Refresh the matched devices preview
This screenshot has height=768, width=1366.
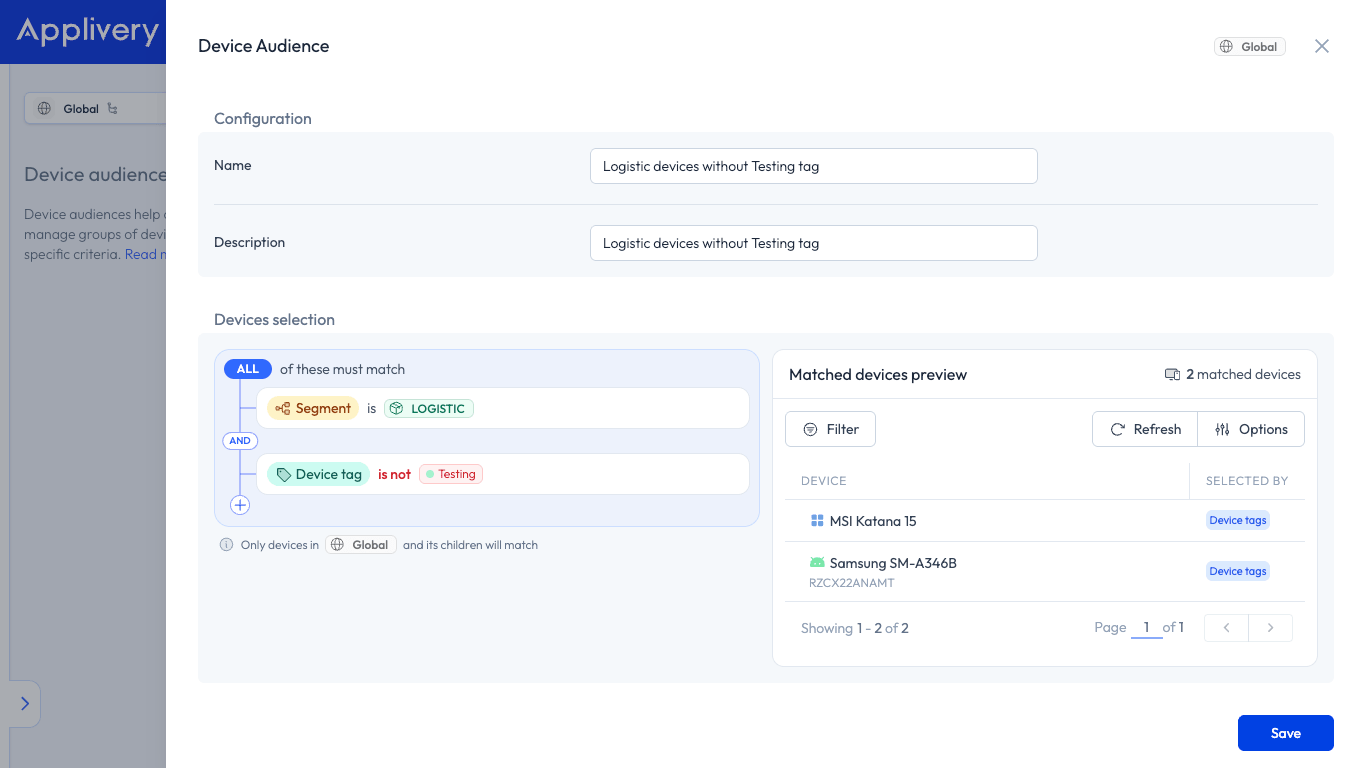click(x=1145, y=429)
